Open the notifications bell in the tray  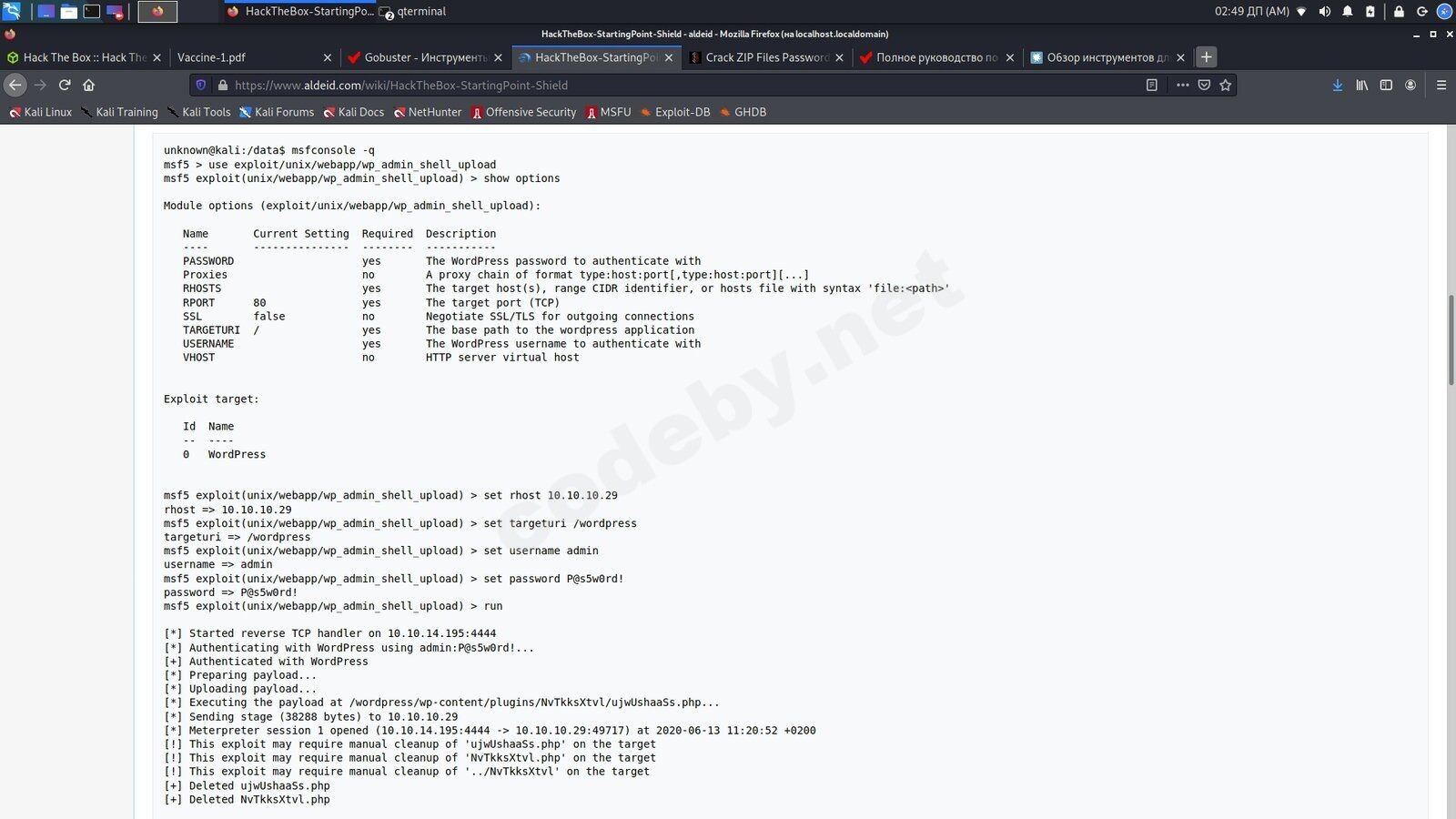(1347, 12)
